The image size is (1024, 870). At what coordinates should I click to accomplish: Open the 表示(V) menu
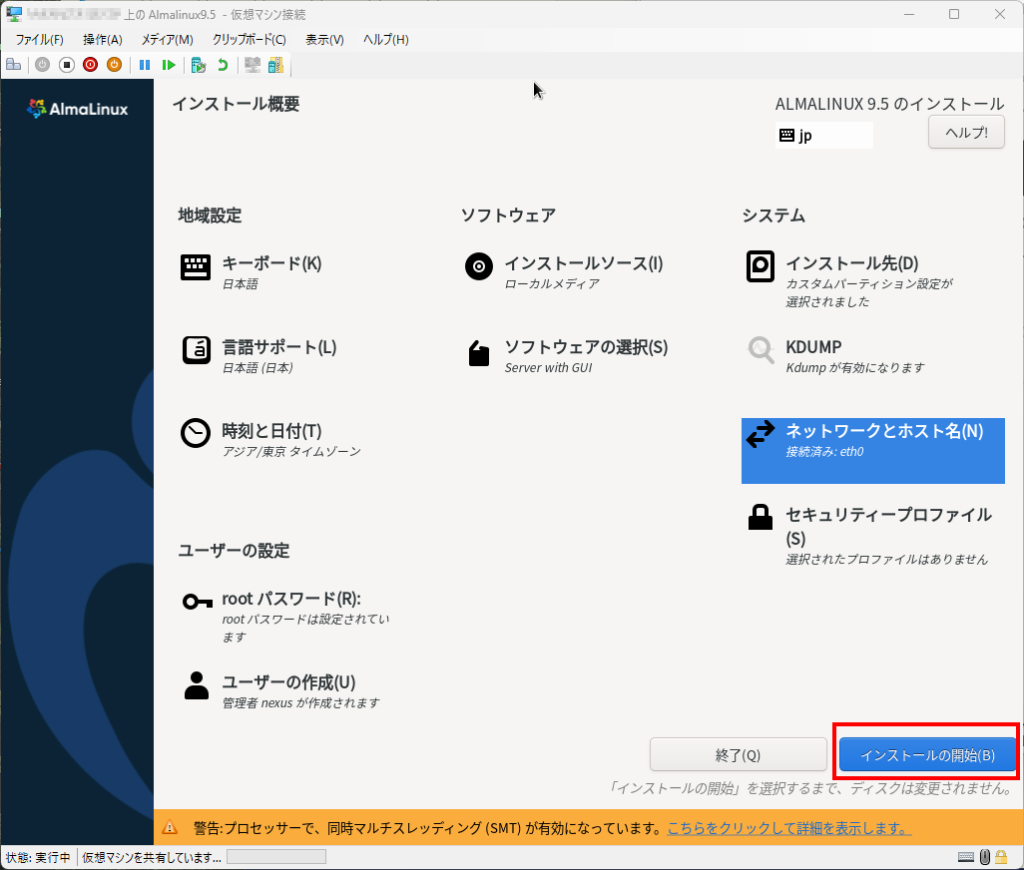coord(324,39)
